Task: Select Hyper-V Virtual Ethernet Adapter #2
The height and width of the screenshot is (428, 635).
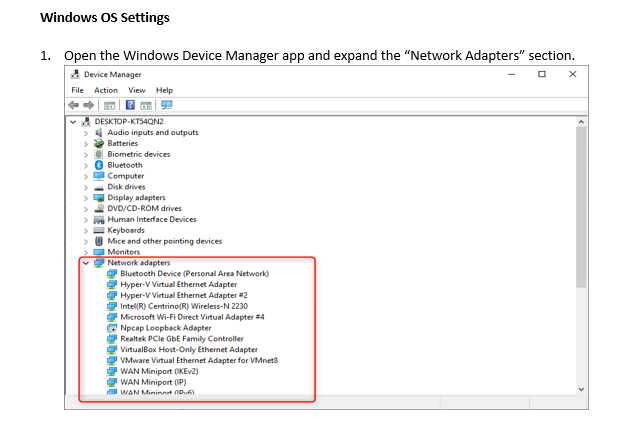Action: 184,295
